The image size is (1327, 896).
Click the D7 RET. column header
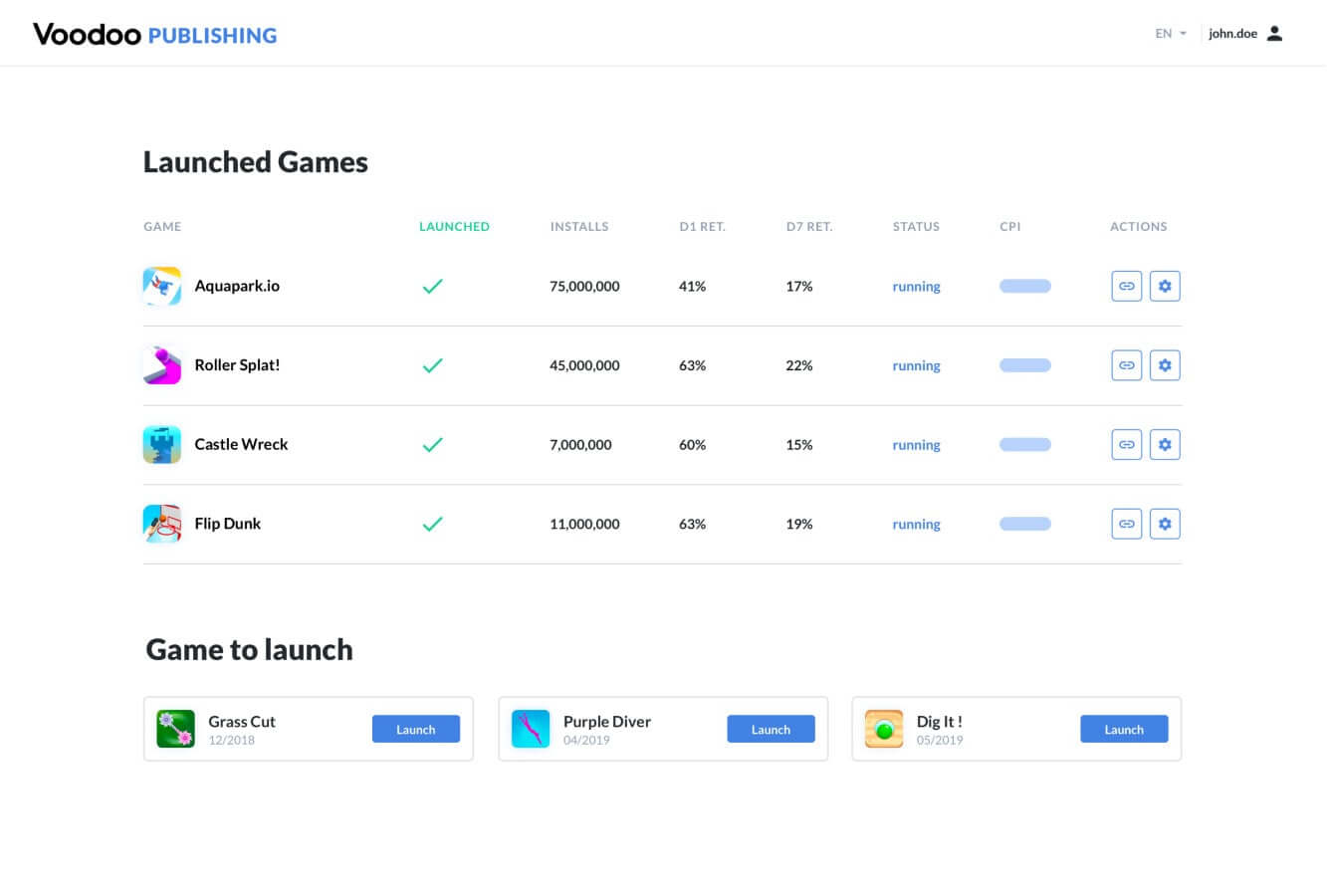809,227
